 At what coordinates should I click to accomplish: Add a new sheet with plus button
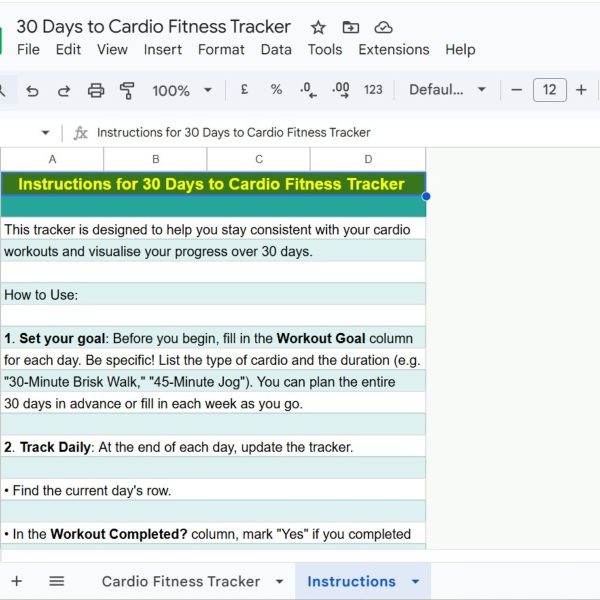click(16, 581)
